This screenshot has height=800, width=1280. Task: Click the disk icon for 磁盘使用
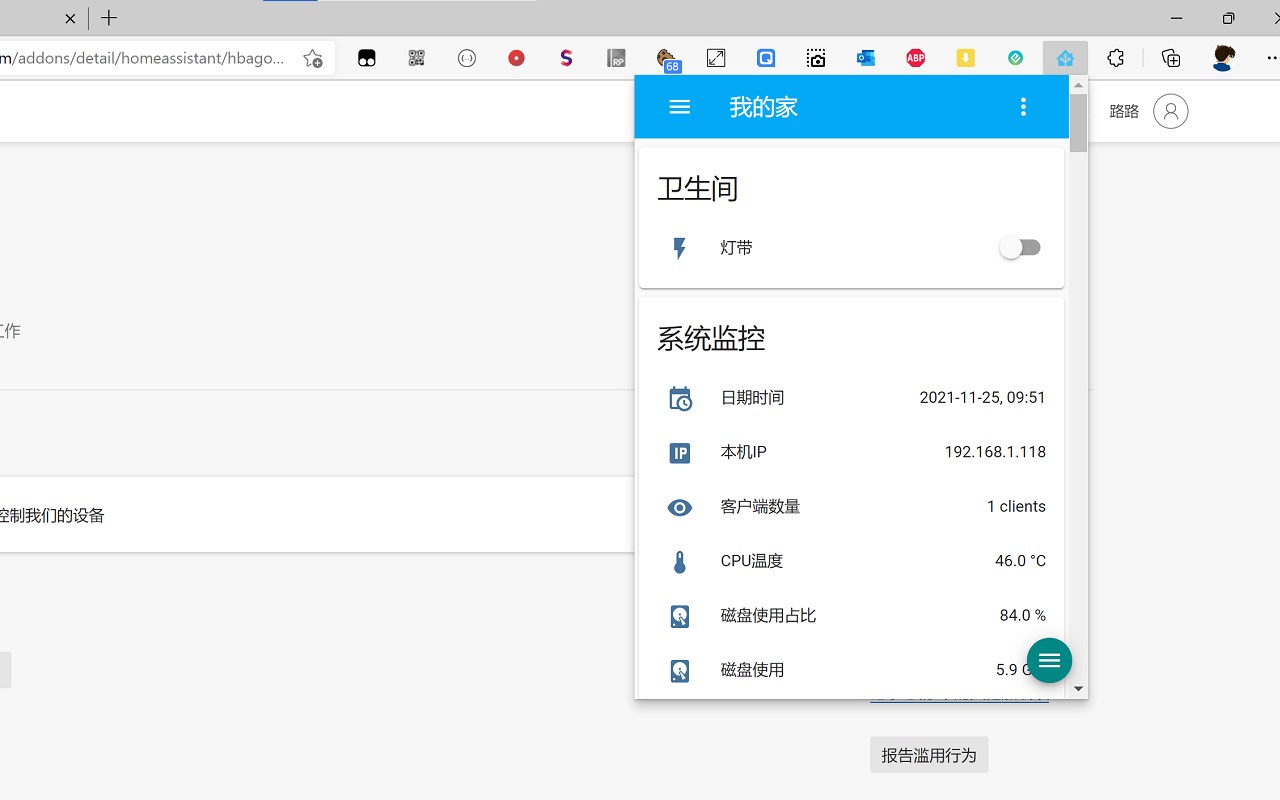coord(680,670)
